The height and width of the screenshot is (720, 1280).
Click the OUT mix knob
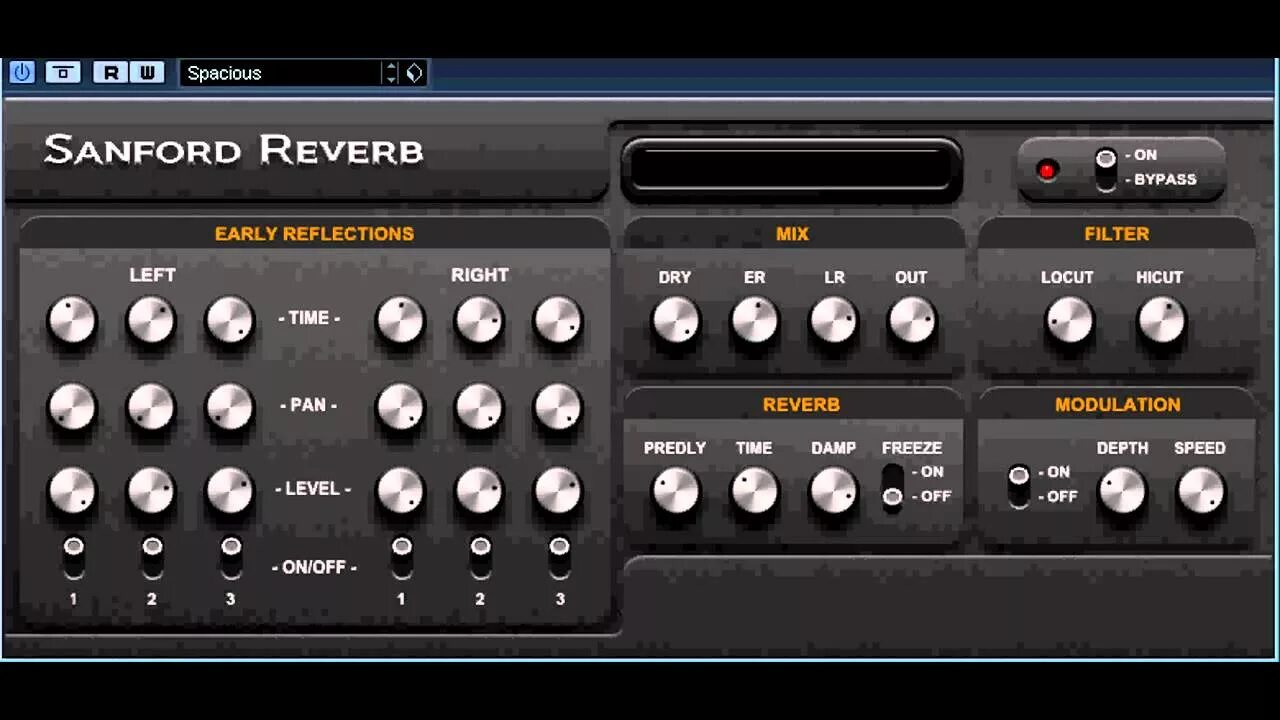click(912, 322)
